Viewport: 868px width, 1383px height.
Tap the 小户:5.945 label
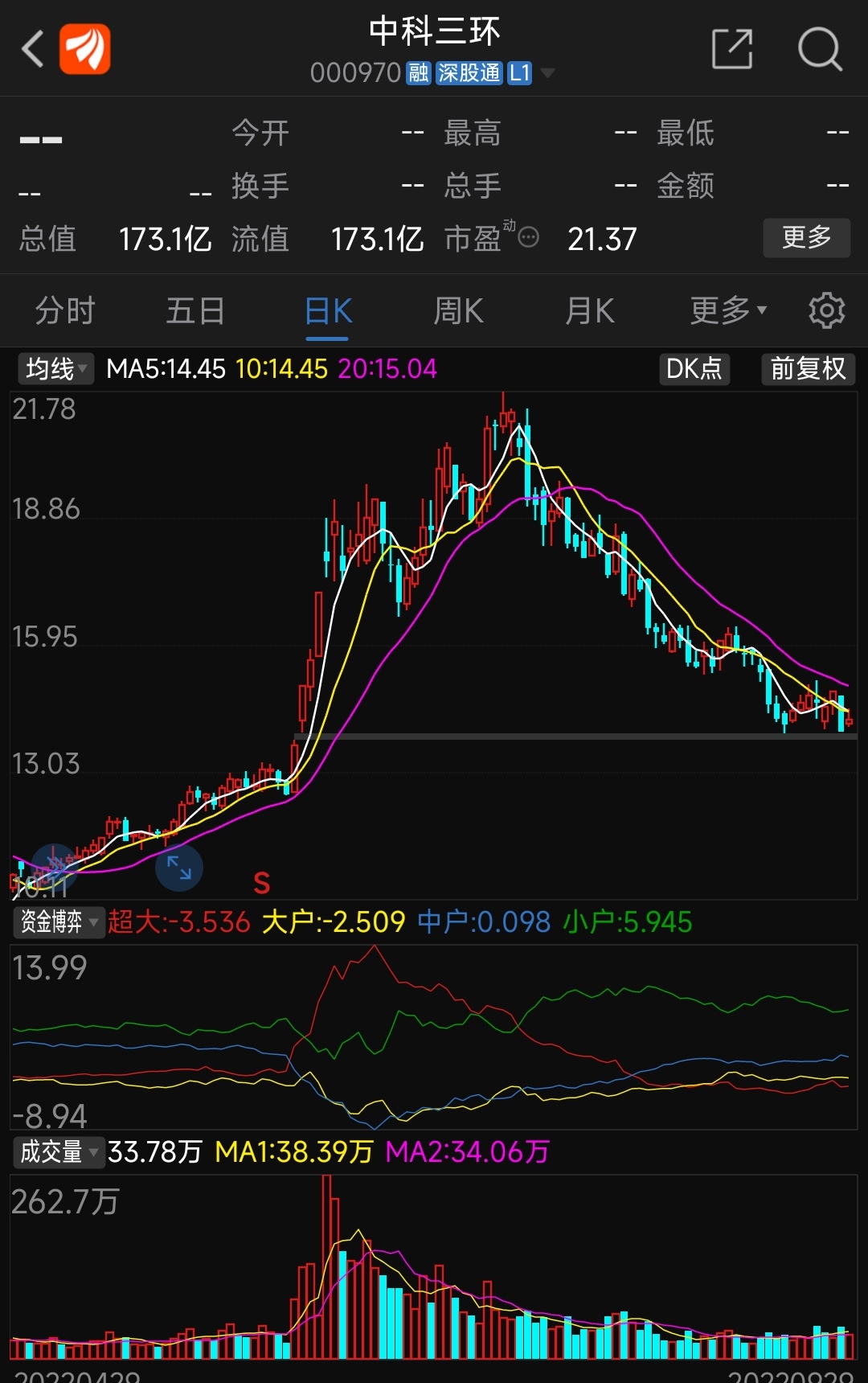pyautogui.click(x=628, y=921)
